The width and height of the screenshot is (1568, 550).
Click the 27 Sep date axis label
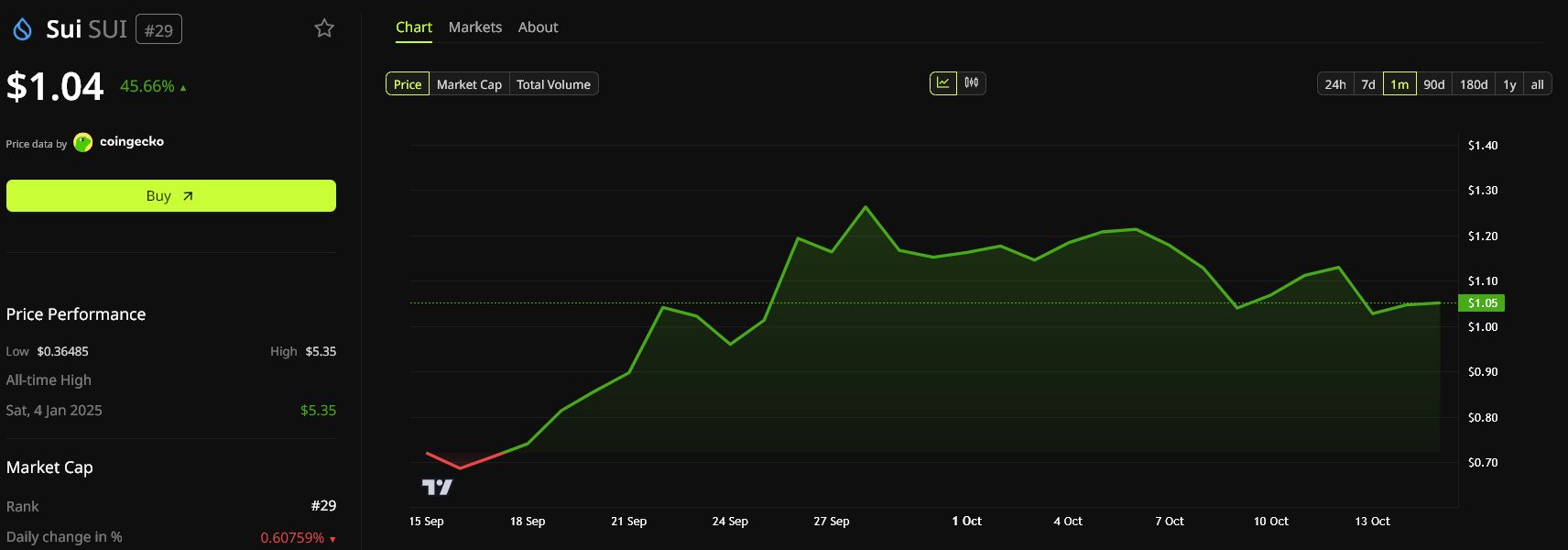832,522
